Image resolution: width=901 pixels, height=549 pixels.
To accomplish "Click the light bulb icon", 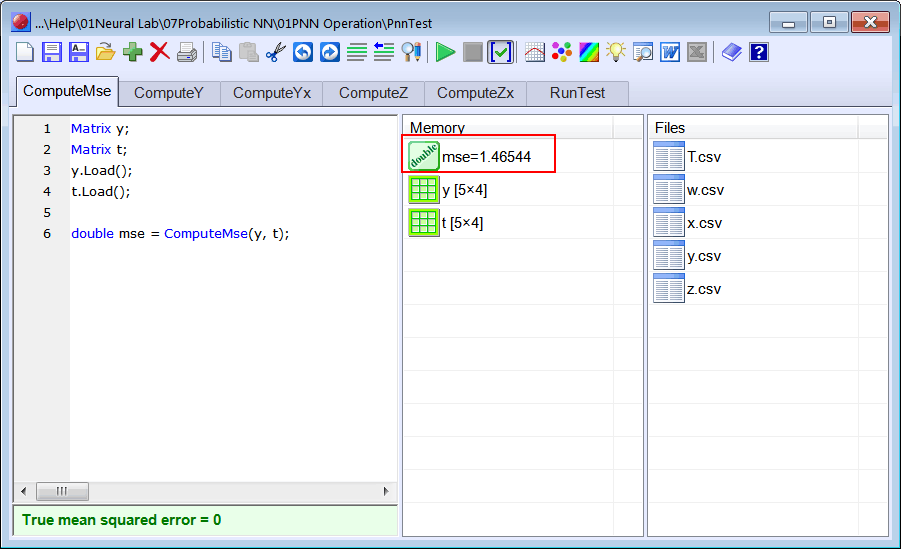I will (x=616, y=52).
